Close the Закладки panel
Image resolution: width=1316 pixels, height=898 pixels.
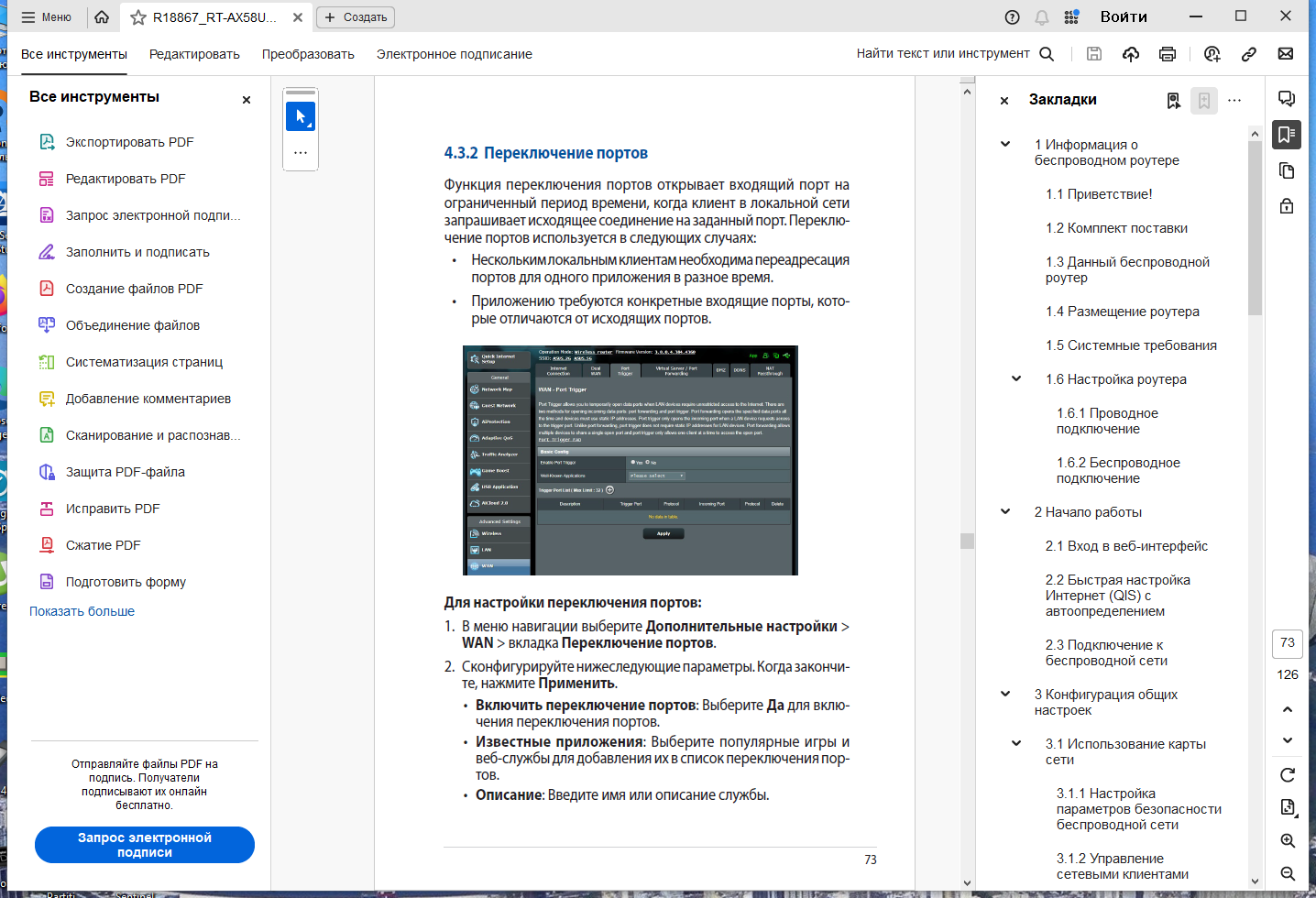point(1004,101)
